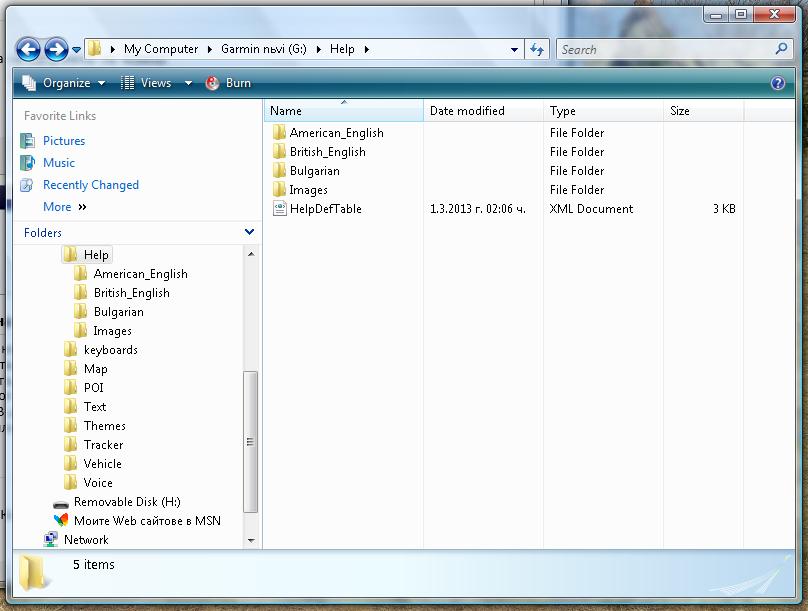Open the Bulgarian folder in file list
808x611 pixels.
(x=314, y=171)
